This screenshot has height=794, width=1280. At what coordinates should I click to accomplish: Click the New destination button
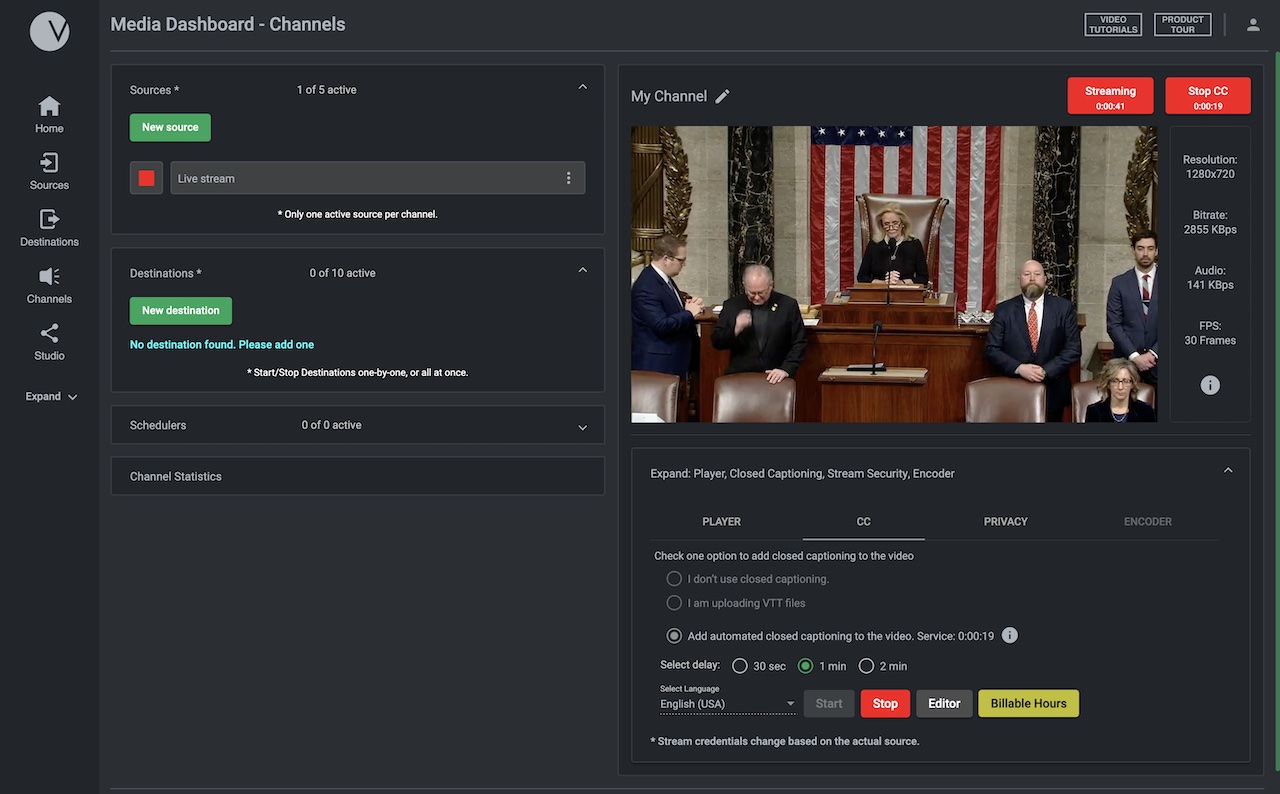tap(180, 310)
